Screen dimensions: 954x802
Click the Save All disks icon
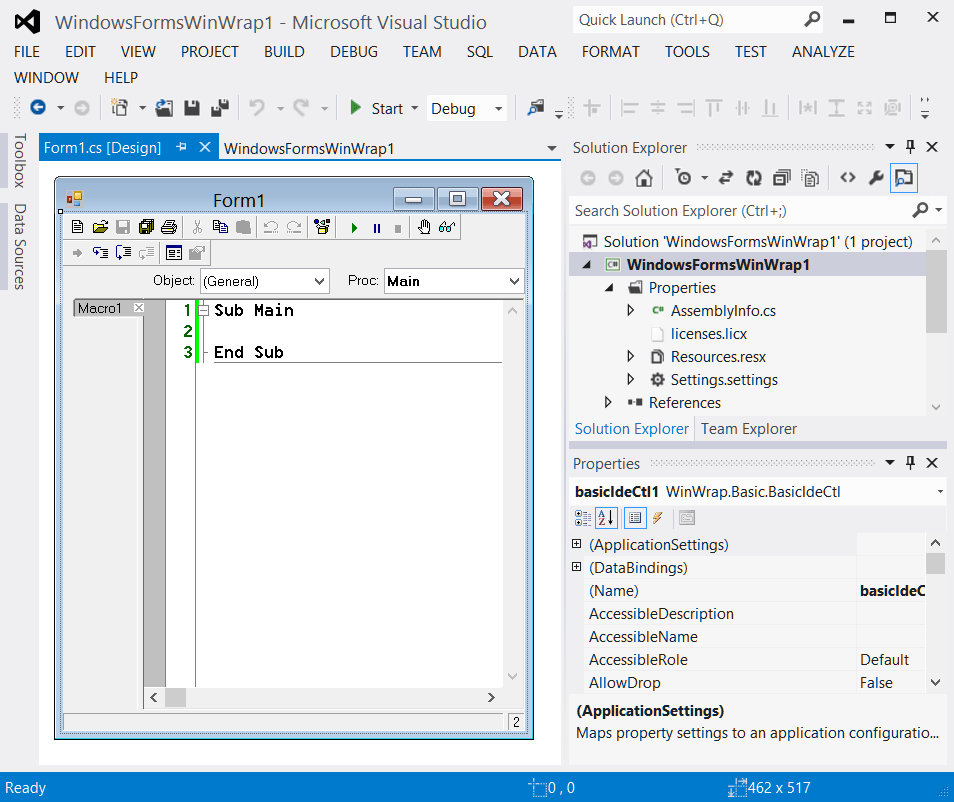(220, 108)
